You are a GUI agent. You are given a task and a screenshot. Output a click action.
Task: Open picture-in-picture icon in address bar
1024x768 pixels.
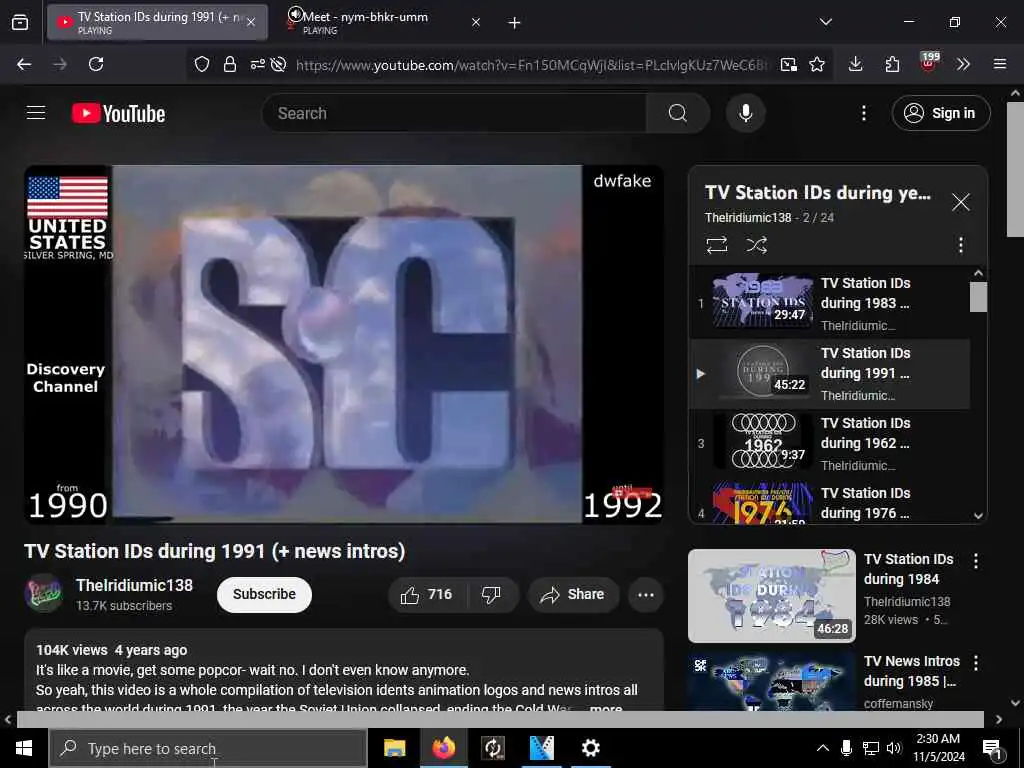point(789,64)
